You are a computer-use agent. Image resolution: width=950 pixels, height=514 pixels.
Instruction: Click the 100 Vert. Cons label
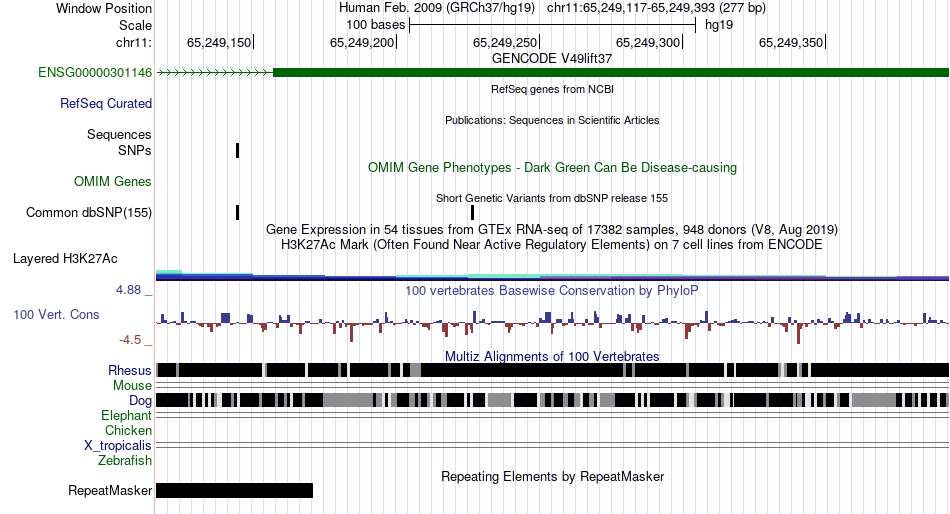(56, 315)
